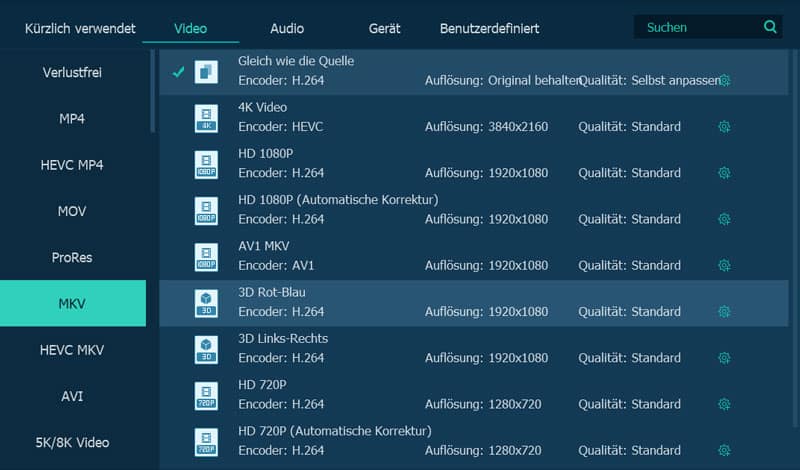The width and height of the screenshot is (800, 470).
Task: Open gear for HD 720P (Automatische Korrektur)
Action: (x=724, y=451)
